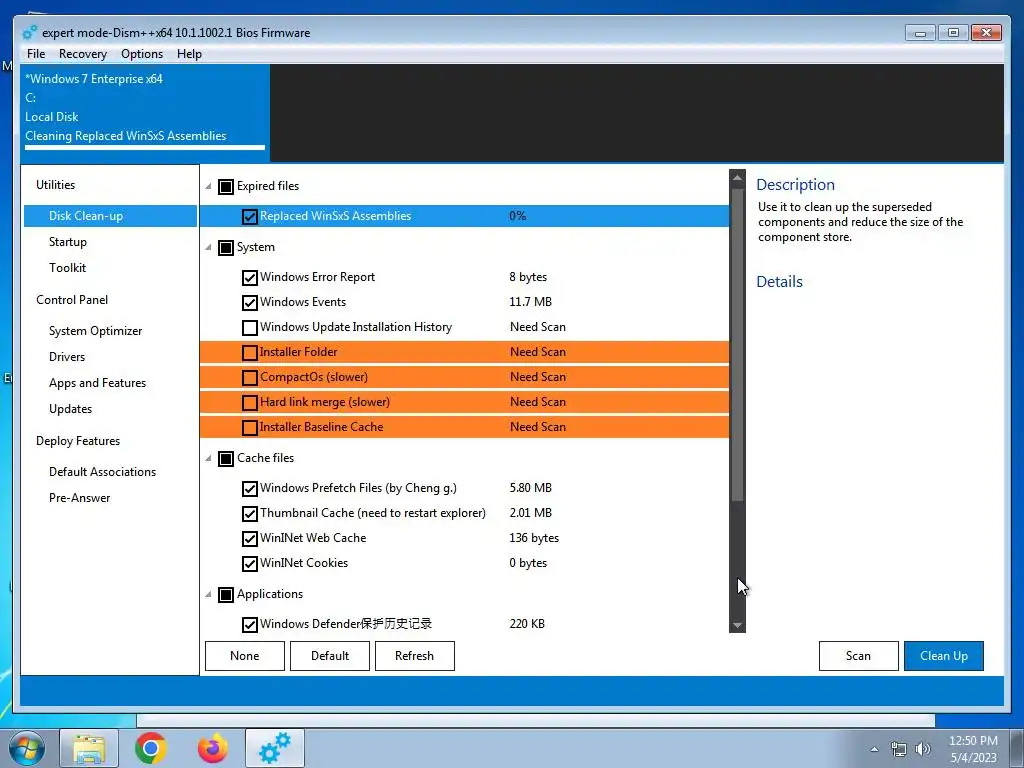The height and width of the screenshot is (768, 1024).
Task: Uncheck Windows Events checkbox
Action: (249, 302)
